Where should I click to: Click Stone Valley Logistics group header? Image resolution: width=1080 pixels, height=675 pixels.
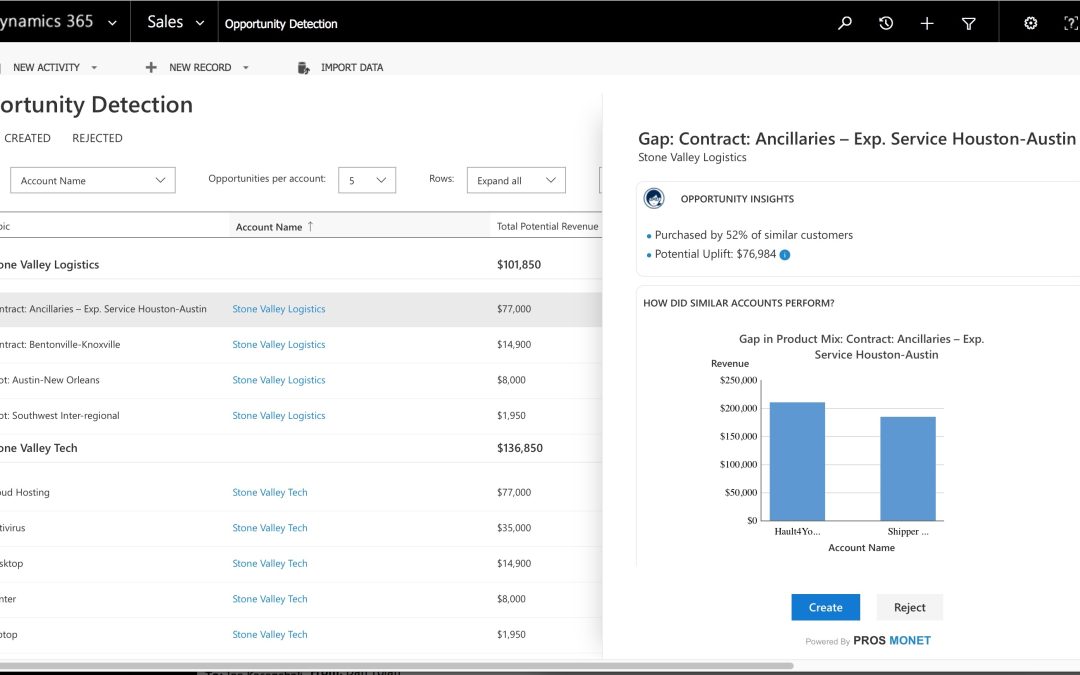50,264
